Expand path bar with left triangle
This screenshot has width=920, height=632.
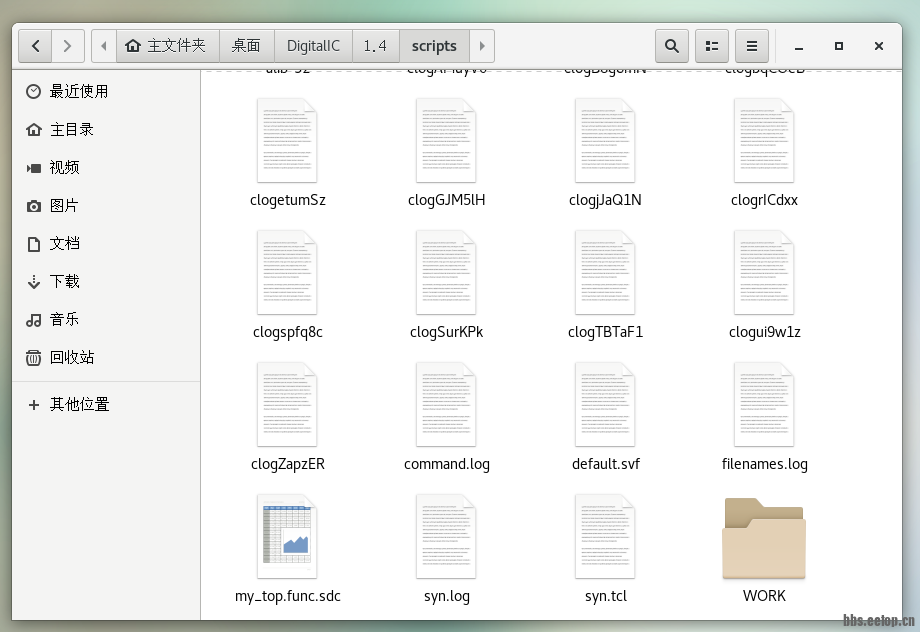[x=104, y=46]
